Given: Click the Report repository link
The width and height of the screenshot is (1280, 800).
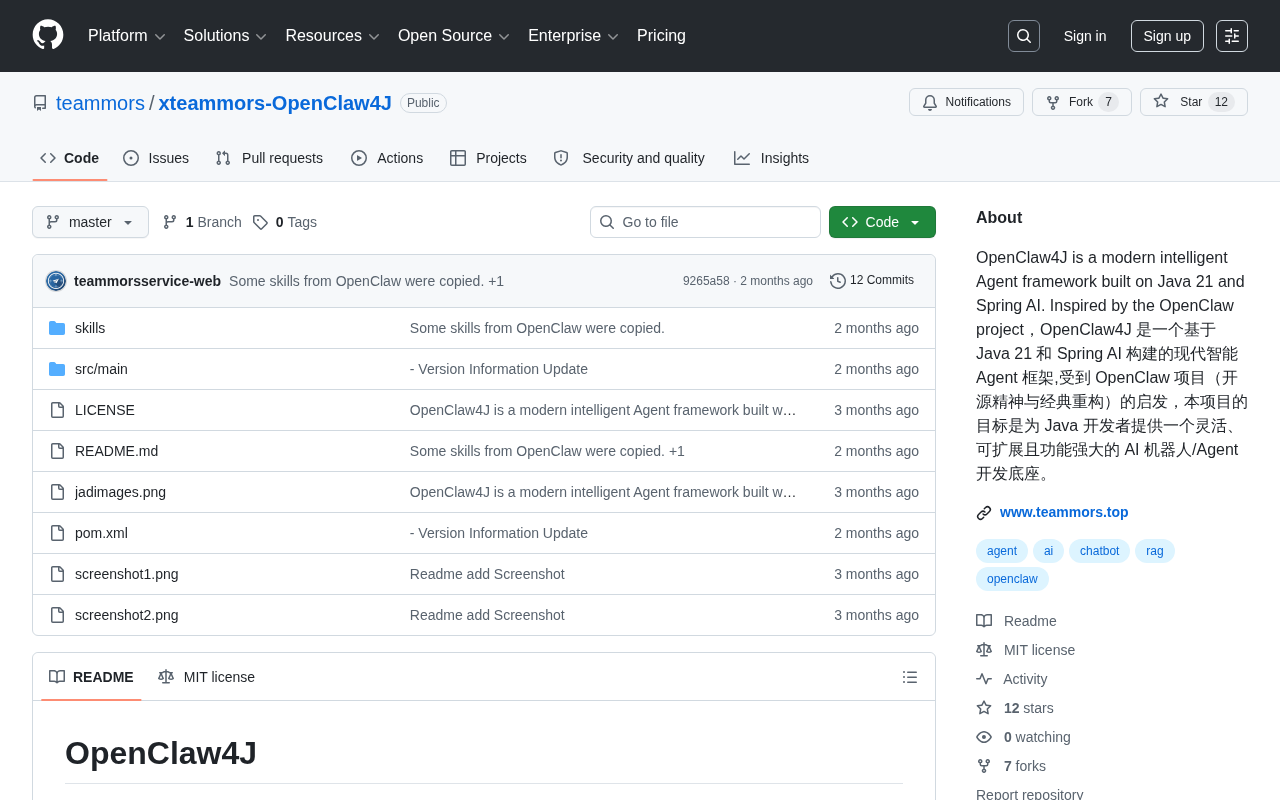Looking at the screenshot, I should tap(1030, 795).
